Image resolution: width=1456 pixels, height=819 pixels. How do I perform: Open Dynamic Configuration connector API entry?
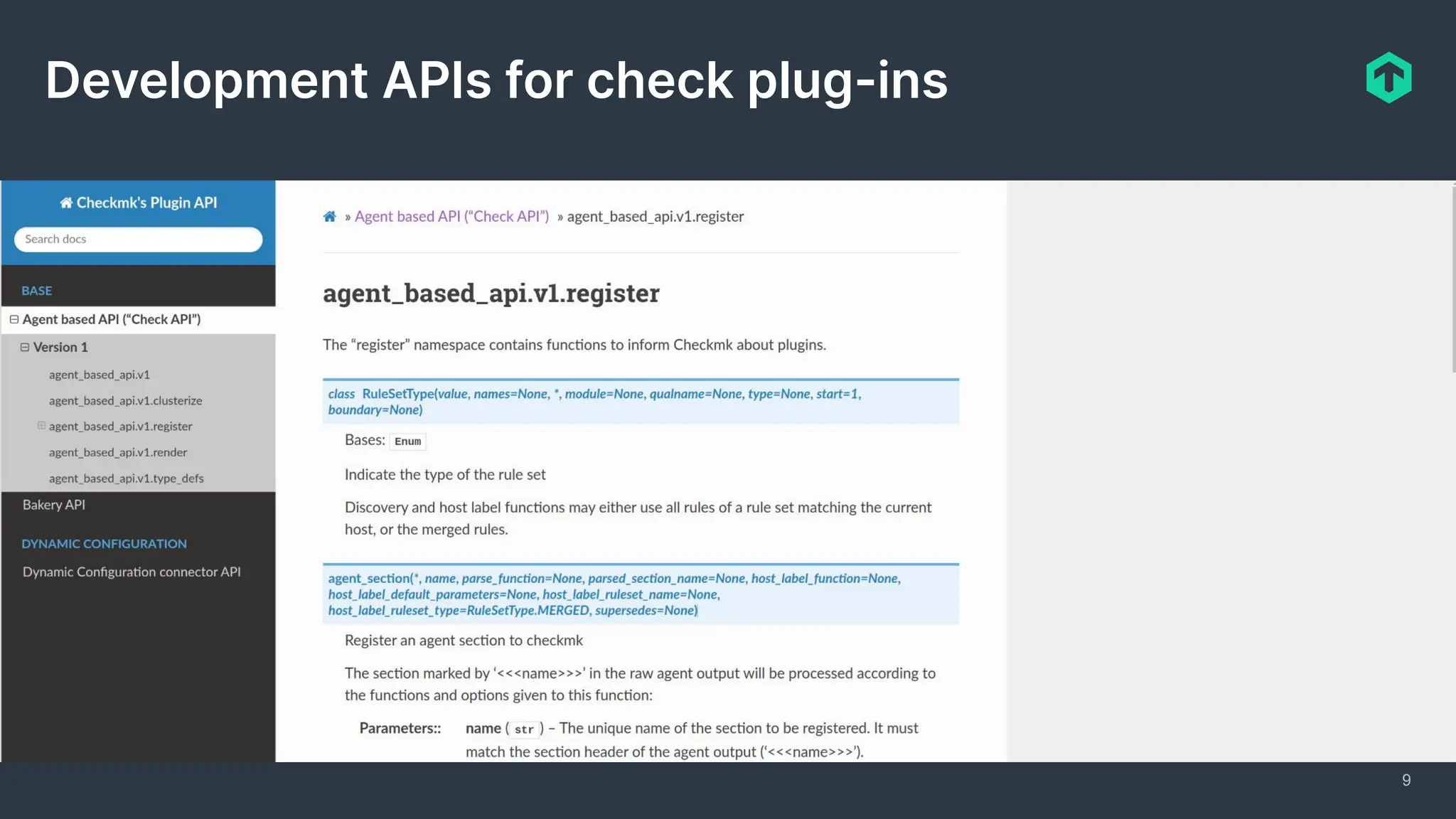pos(132,572)
